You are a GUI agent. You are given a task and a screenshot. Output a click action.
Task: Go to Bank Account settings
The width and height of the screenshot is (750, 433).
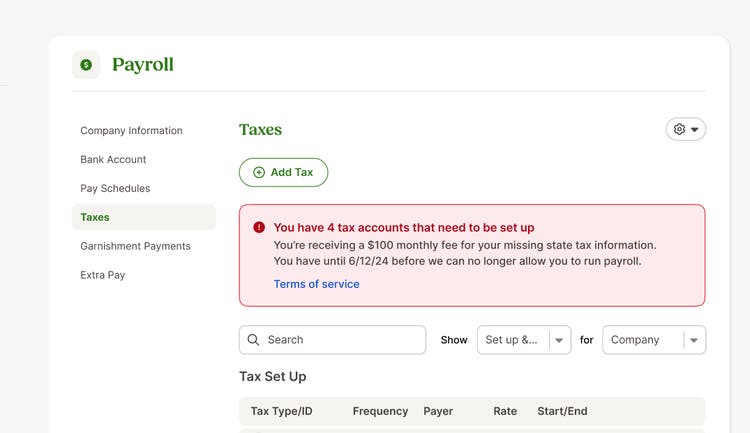tap(113, 159)
